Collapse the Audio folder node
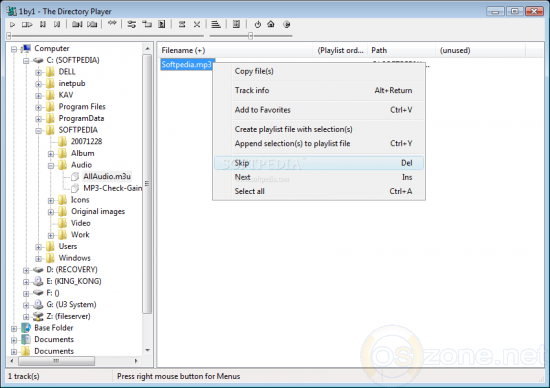Screen dimensions: 550x388 [51, 166]
